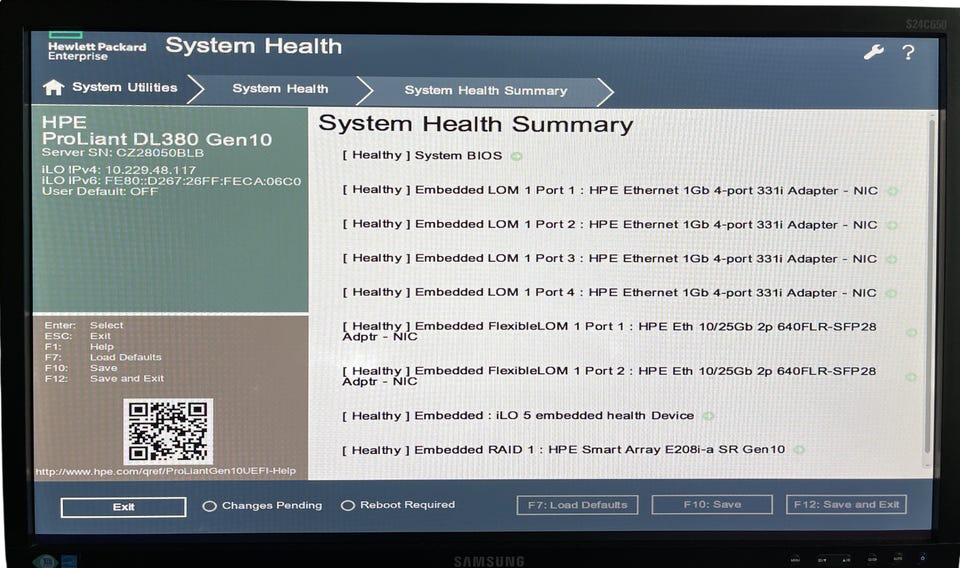Click status icon for Embedded LOM 1 Port 1
The image size is (960, 568).
[x=893, y=191]
